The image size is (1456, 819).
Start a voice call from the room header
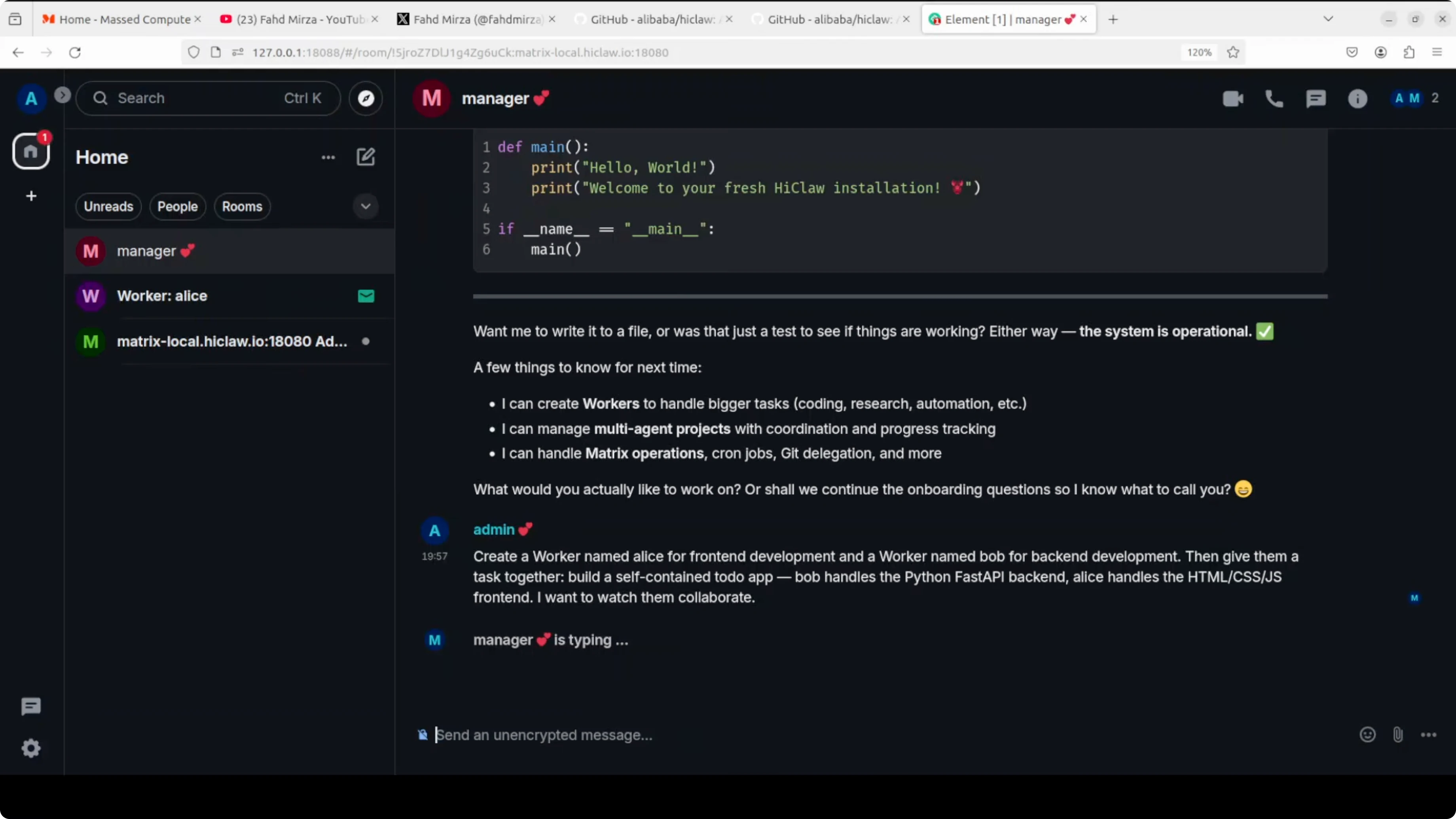click(x=1274, y=99)
